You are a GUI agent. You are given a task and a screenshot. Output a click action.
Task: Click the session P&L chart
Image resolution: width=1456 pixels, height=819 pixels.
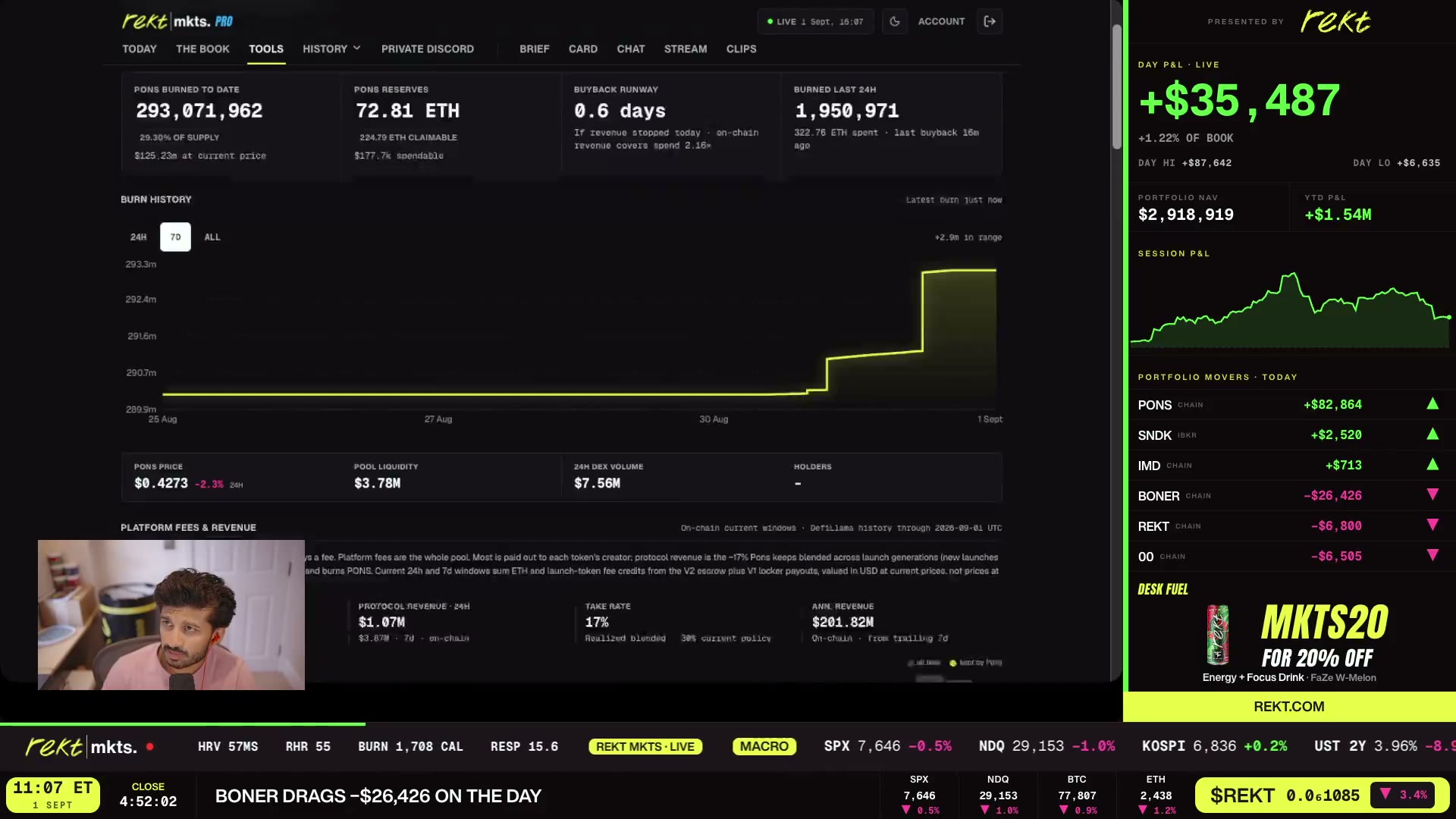point(1290,309)
